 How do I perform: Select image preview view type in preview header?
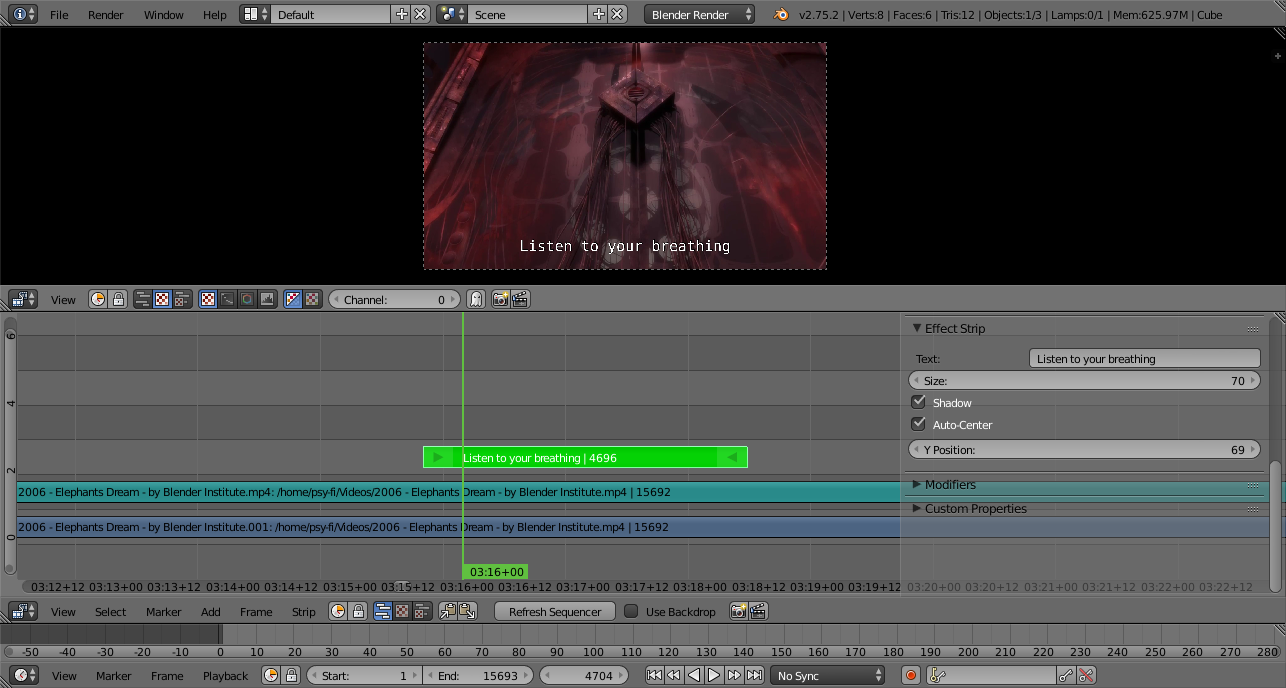pos(162,299)
